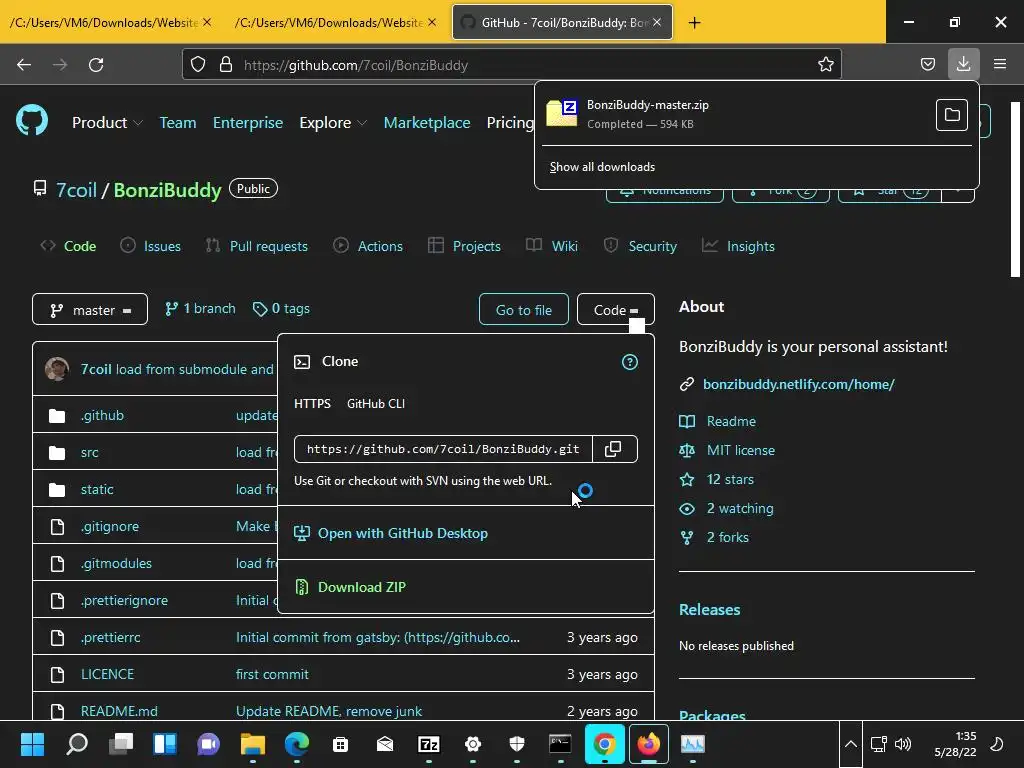Screen dimensions: 1024x768
Task: Open Command Prompt from taskbar
Action: (560, 744)
